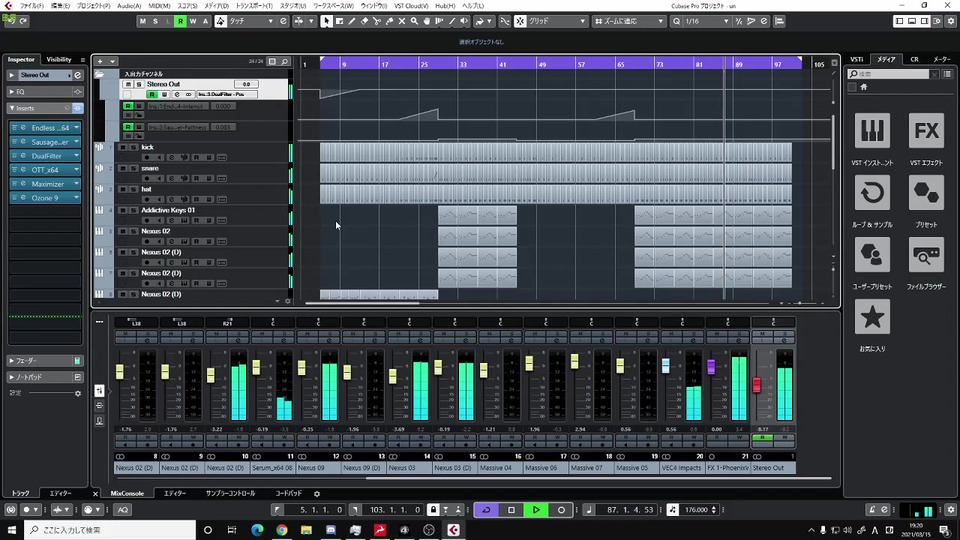Open the Favorites star tile
Image resolution: width=960 pixels, height=540 pixels.
pyautogui.click(x=873, y=316)
